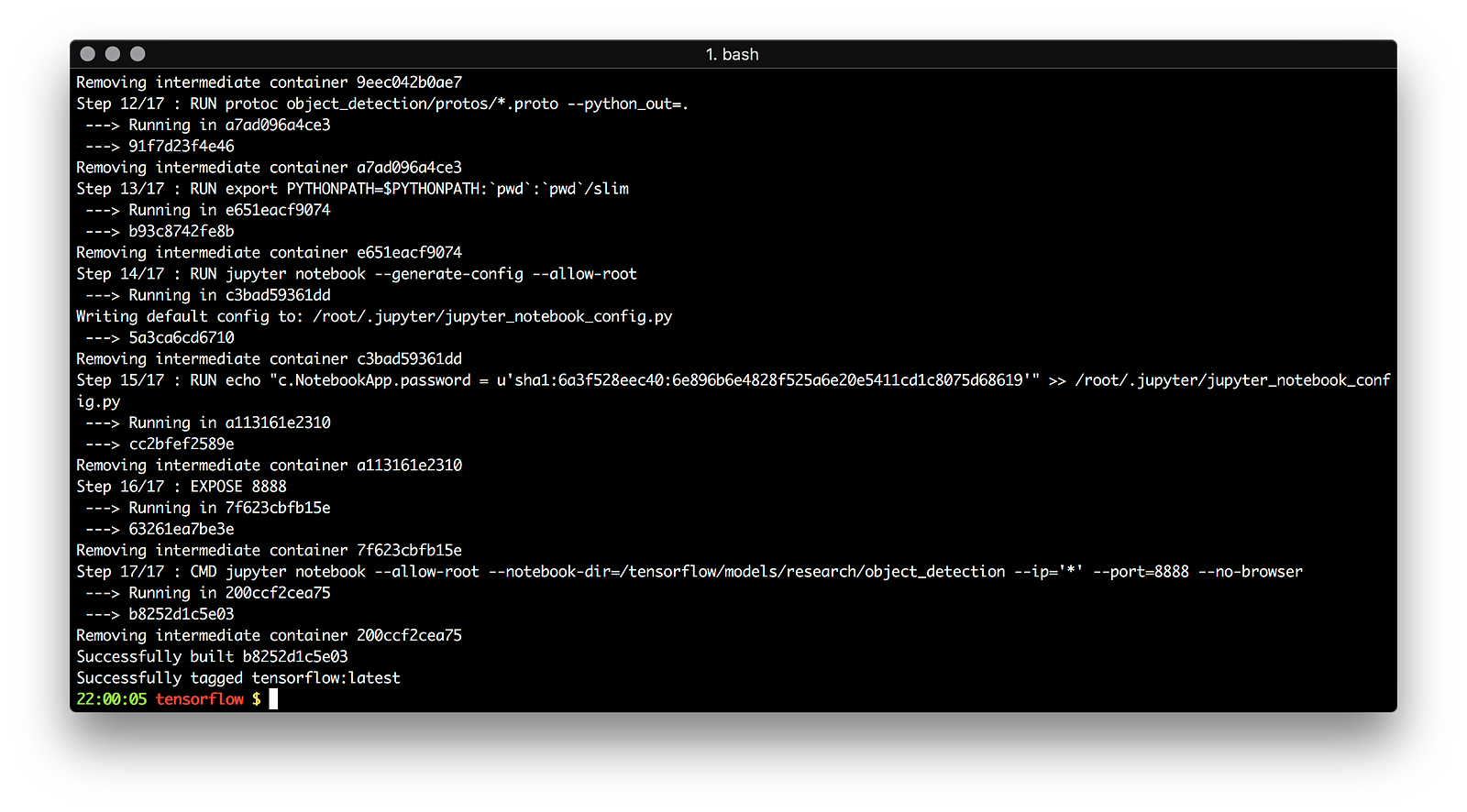Click 'Running in e651eacf9074' line

pos(208,211)
